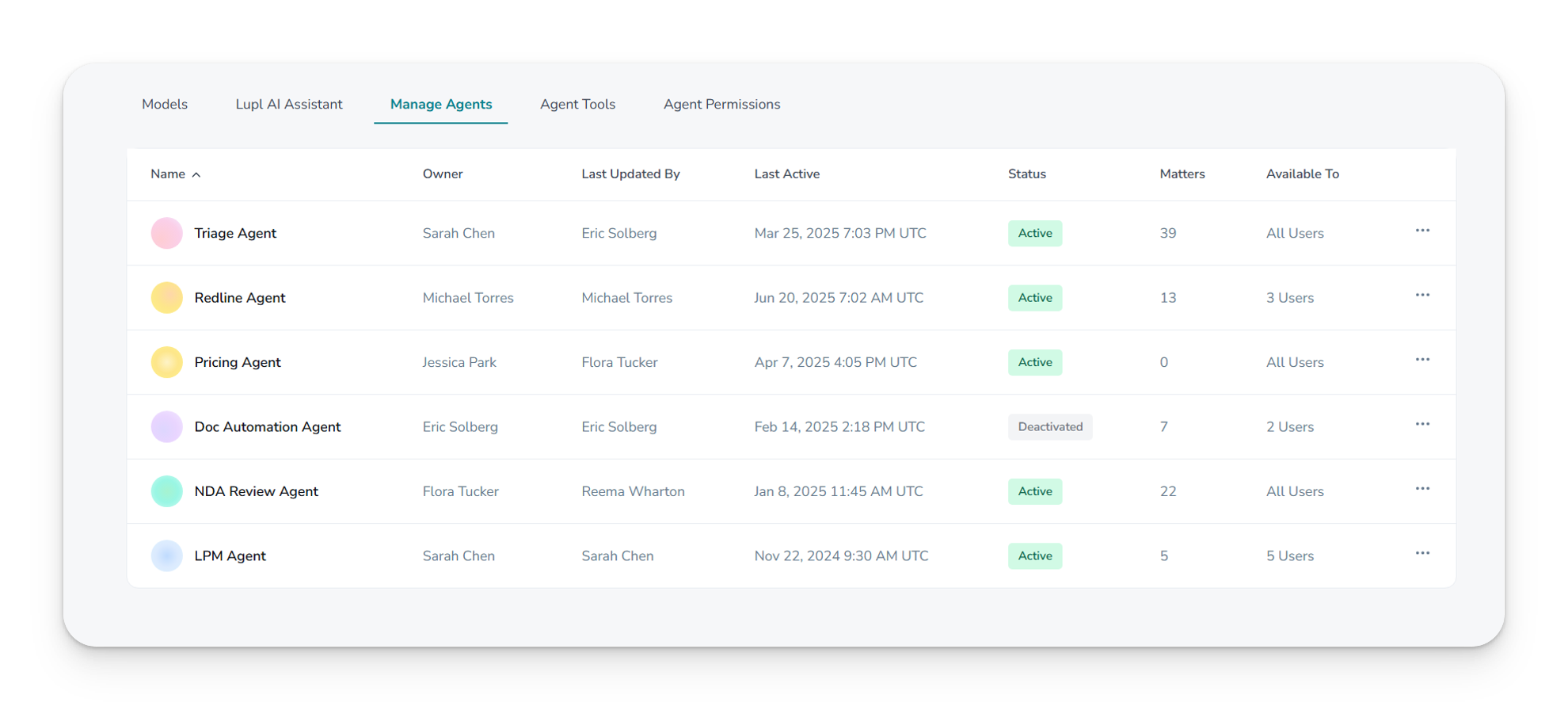Switch to the Agent Tools tab
Screen dimensions: 1568x710
pyautogui.click(x=577, y=105)
